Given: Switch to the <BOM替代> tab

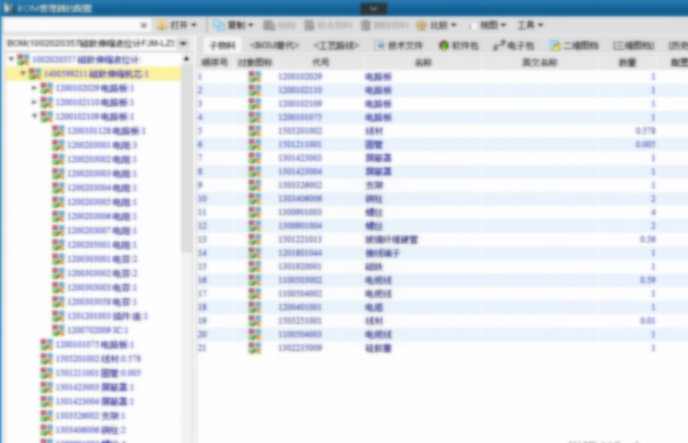Looking at the screenshot, I should [275, 45].
